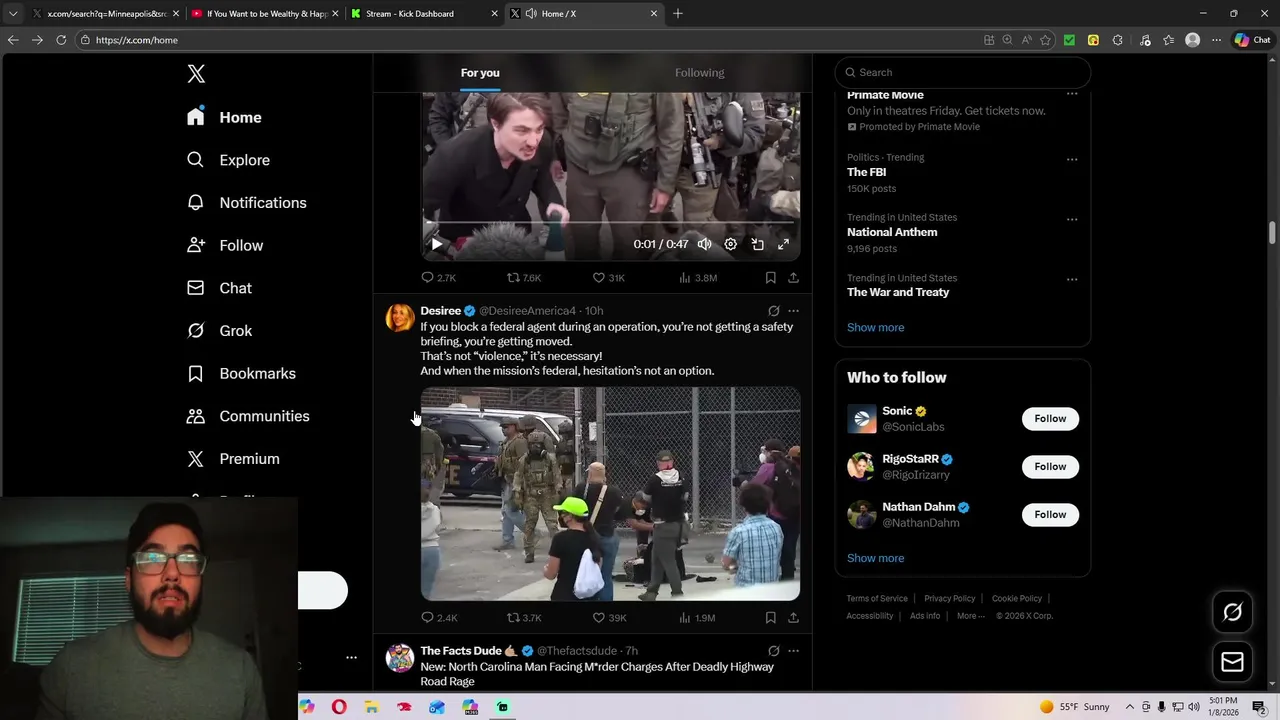The width and height of the screenshot is (1280, 720).
Task: Follow Sonic account
Action: point(1050,419)
